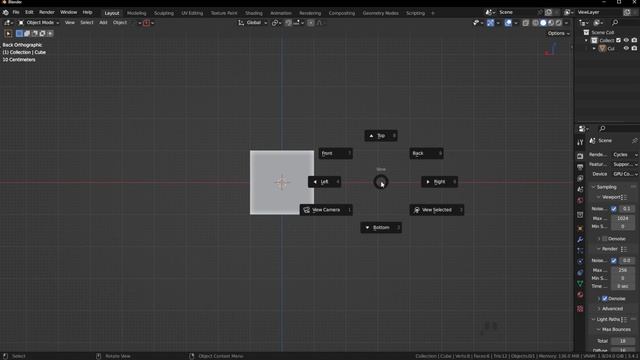Screen dimensions: 640x360
Task: Switch to the Geometry Nodes workspace tab
Action: tap(380, 13)
